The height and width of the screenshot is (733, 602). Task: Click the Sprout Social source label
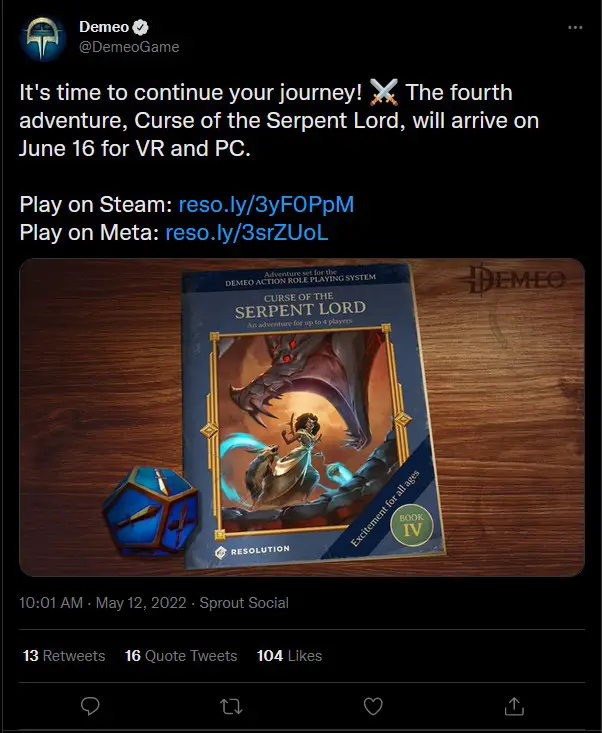click(244, 603)
